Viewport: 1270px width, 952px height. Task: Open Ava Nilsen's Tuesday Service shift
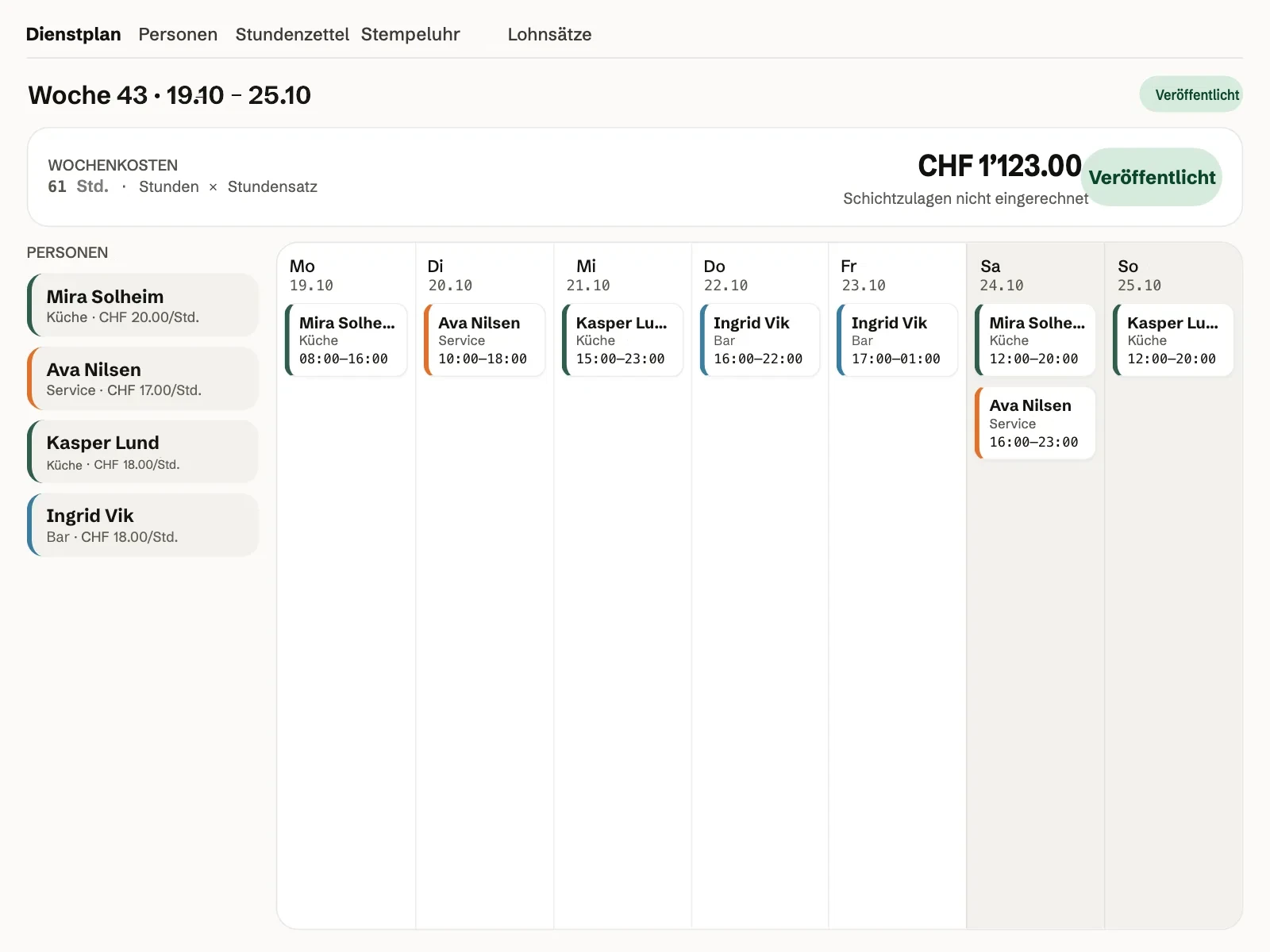pyautogui.click(x=484, y=340)
